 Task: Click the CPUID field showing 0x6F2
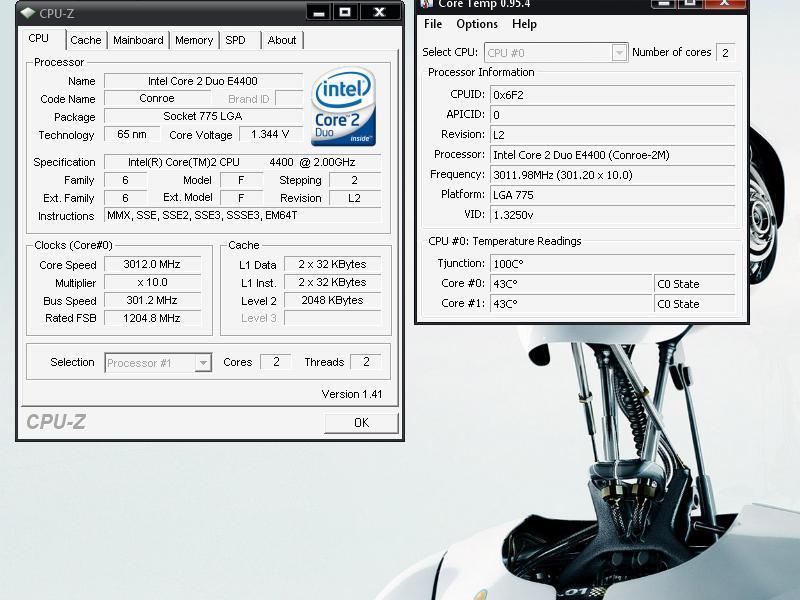click(x=612, y=95)
